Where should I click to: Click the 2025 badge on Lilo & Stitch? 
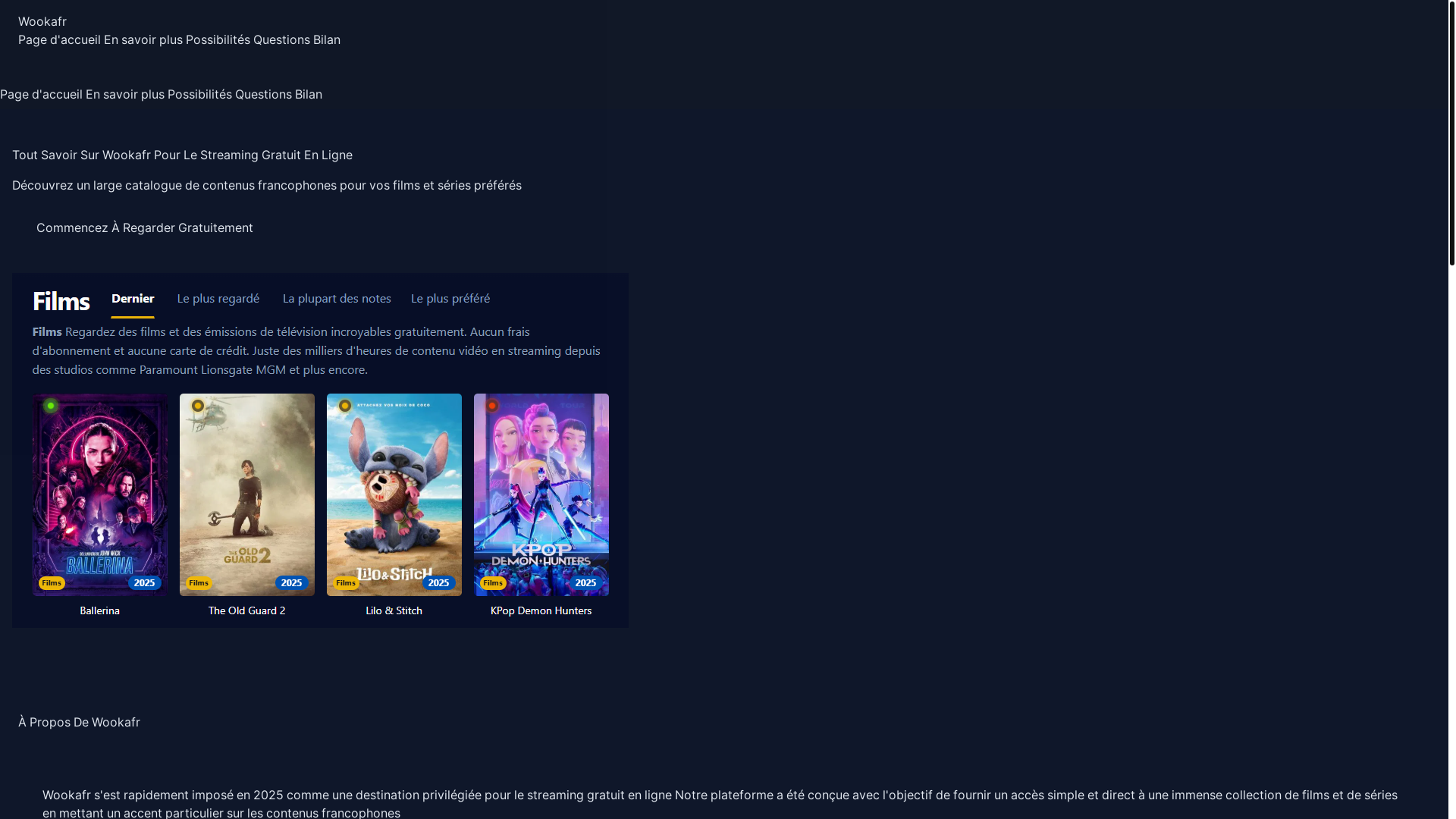point(438,582)
